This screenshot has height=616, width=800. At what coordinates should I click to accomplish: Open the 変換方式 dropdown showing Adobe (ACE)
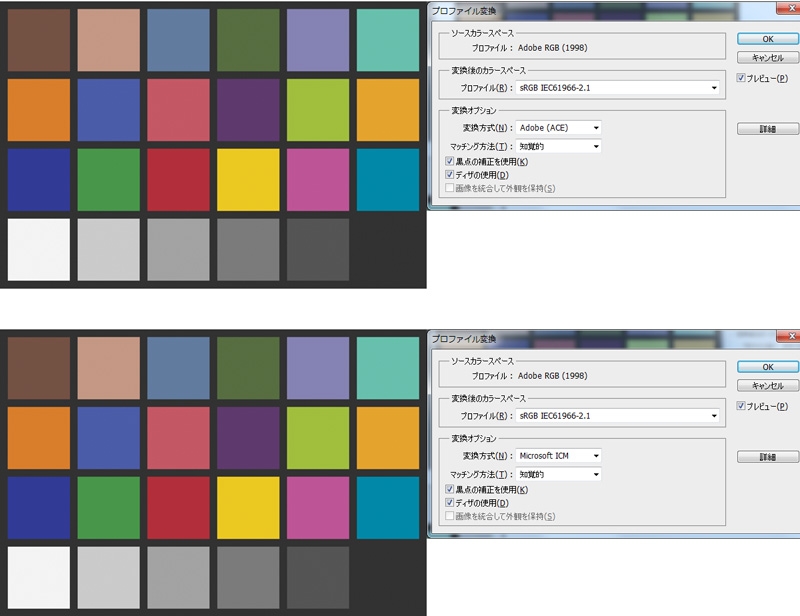pos(559,128)
